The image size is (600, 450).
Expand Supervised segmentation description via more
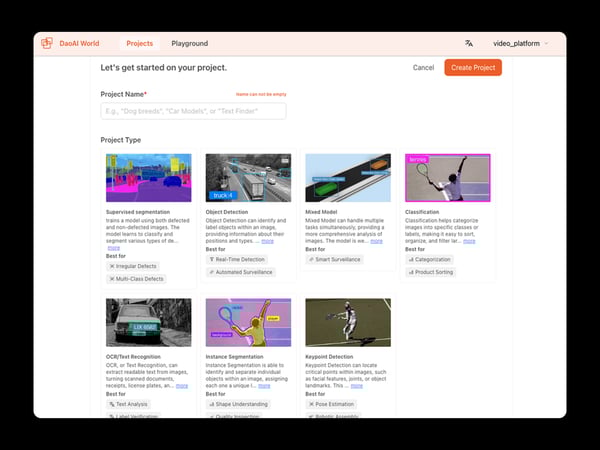click(x=113, y=247)
